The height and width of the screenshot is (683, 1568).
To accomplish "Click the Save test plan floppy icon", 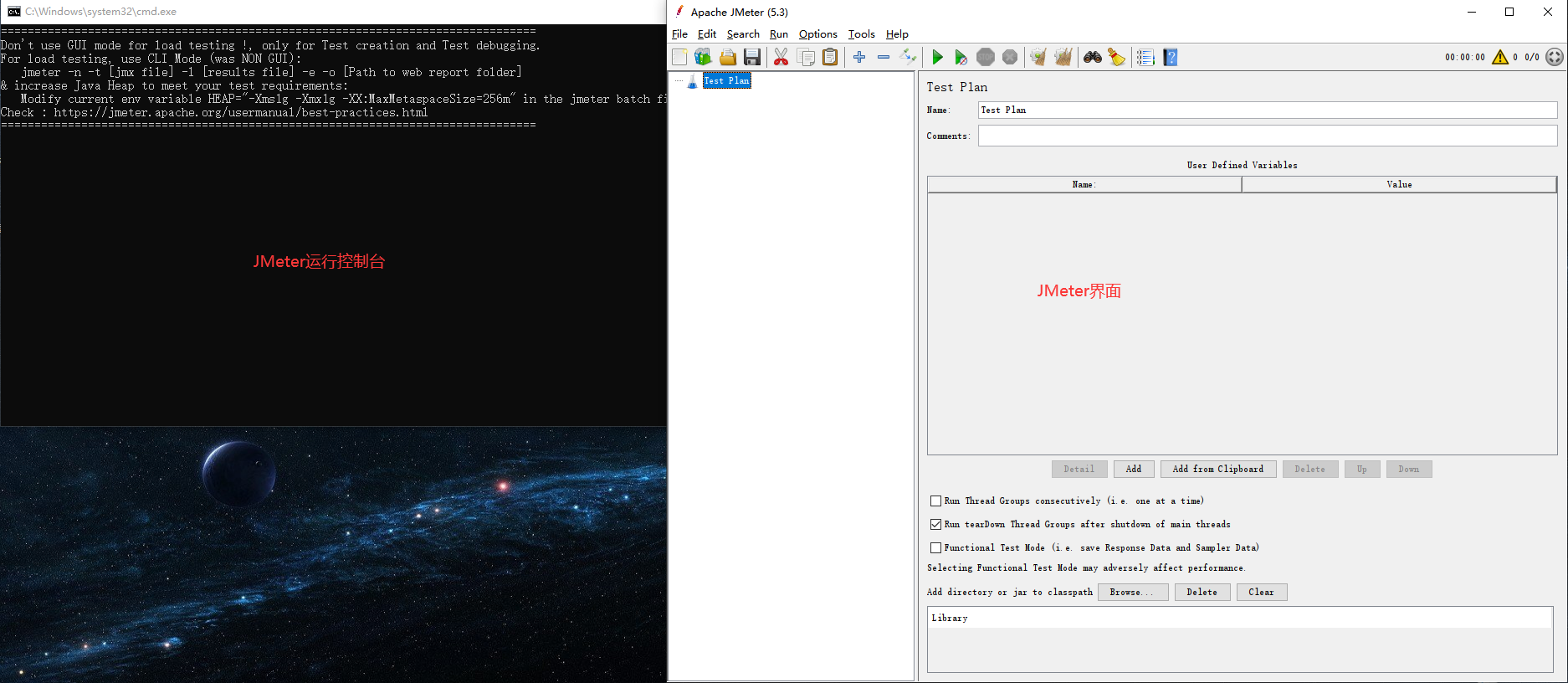I will coord(752,57).
